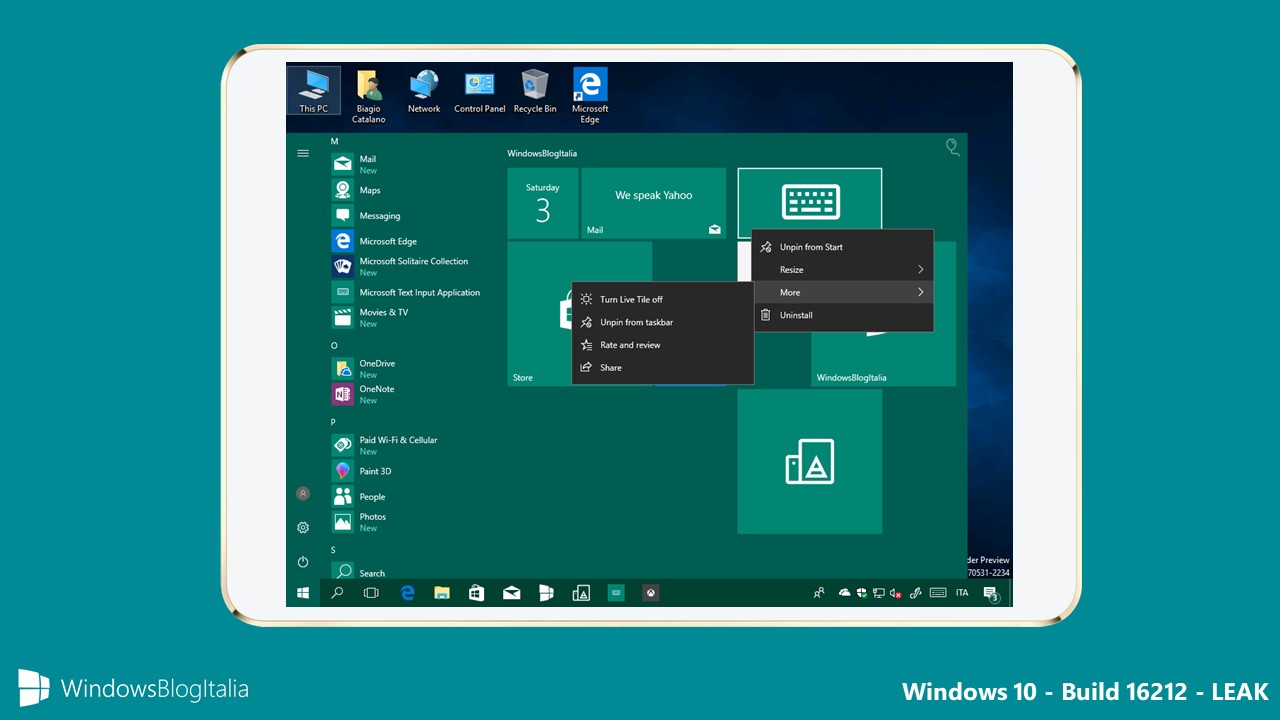This screenshot has height=720, width=1280.
Task: Launch Paint 3D from the app list
Action: click(406, 471)
